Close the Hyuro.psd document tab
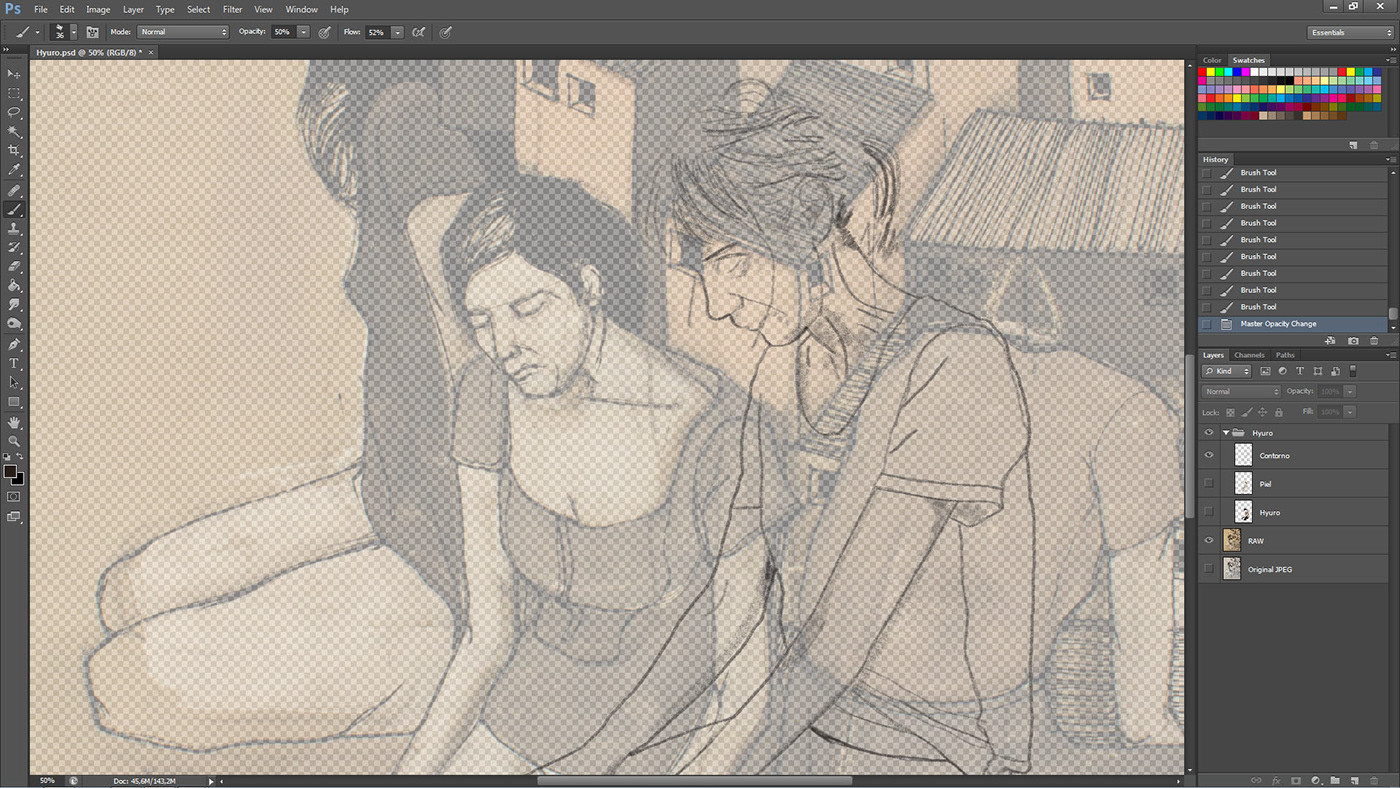Screen dimensions: 1400x788 coord(151,51)
